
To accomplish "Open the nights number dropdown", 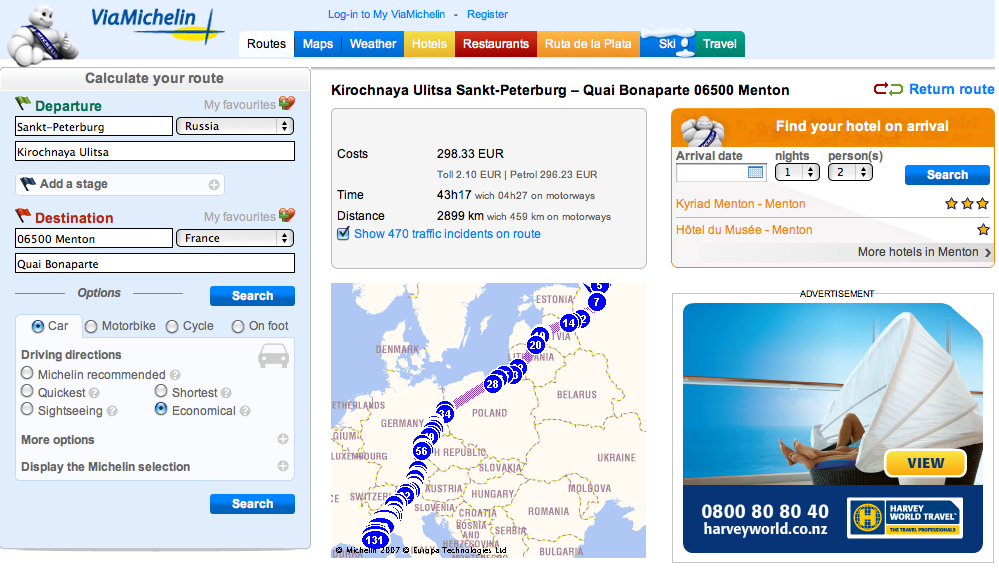I will 797,172.
